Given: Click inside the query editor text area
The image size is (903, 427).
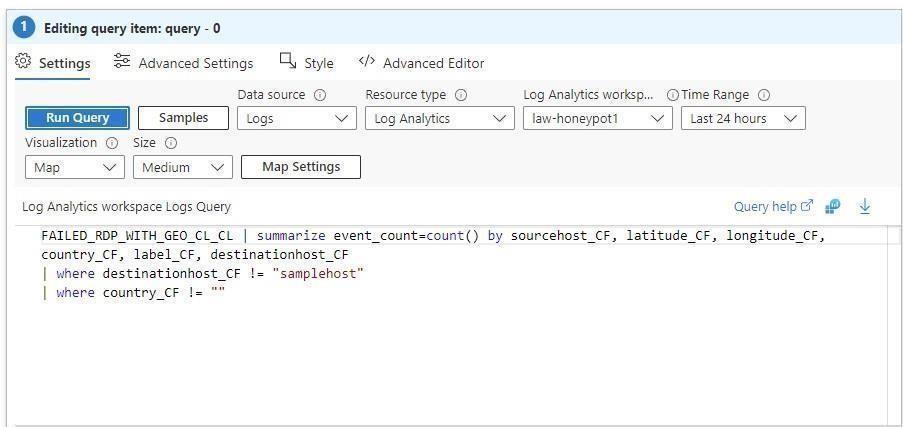Looking at the screenshot, I should click(450, 350).
